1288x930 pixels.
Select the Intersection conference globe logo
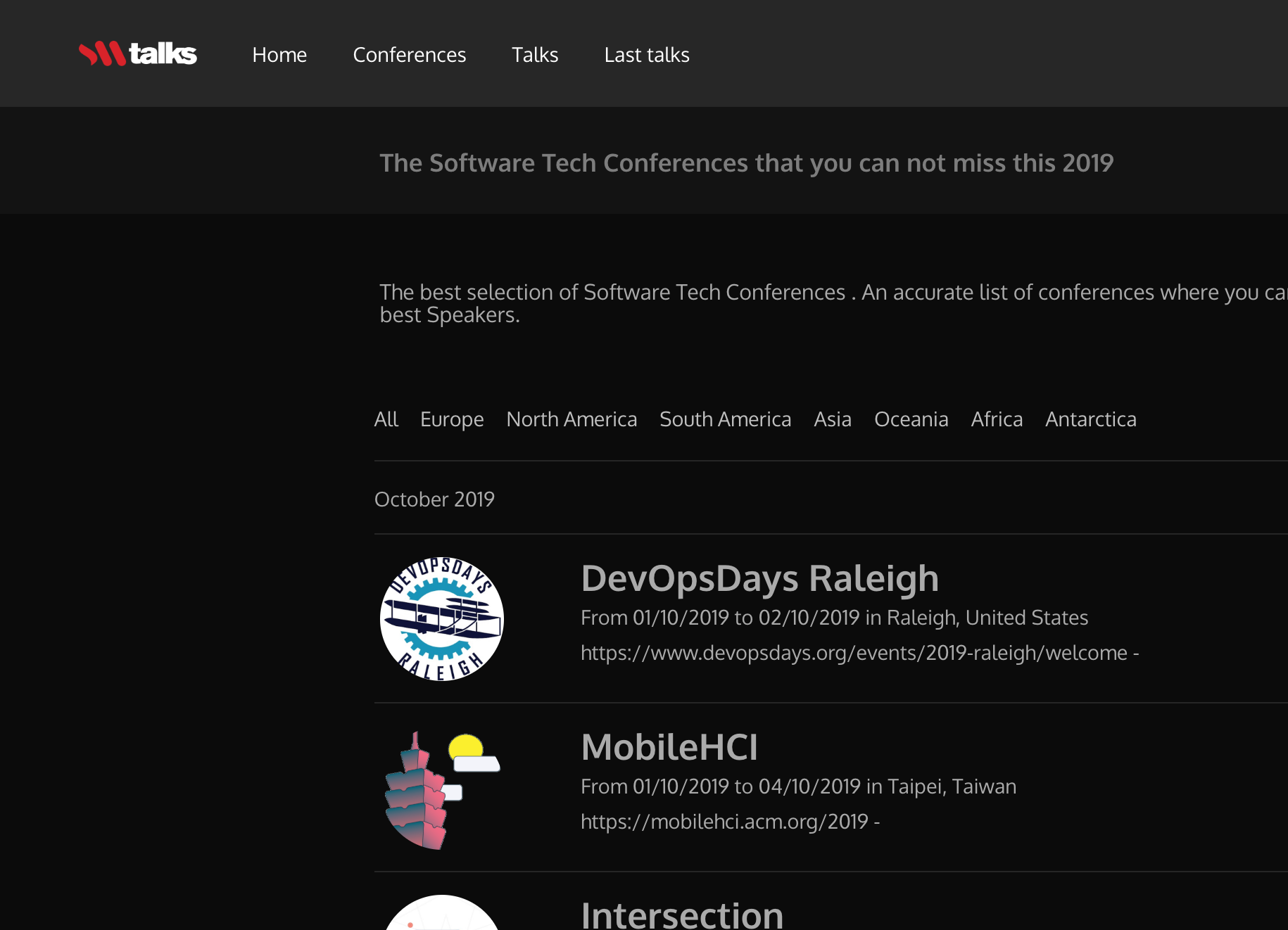[x=441, y=915]
